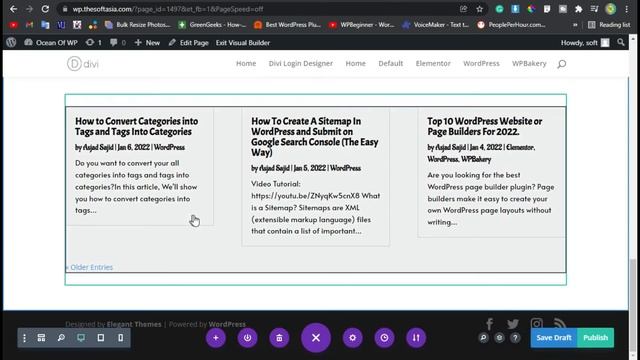Click the Publish button

596,338
